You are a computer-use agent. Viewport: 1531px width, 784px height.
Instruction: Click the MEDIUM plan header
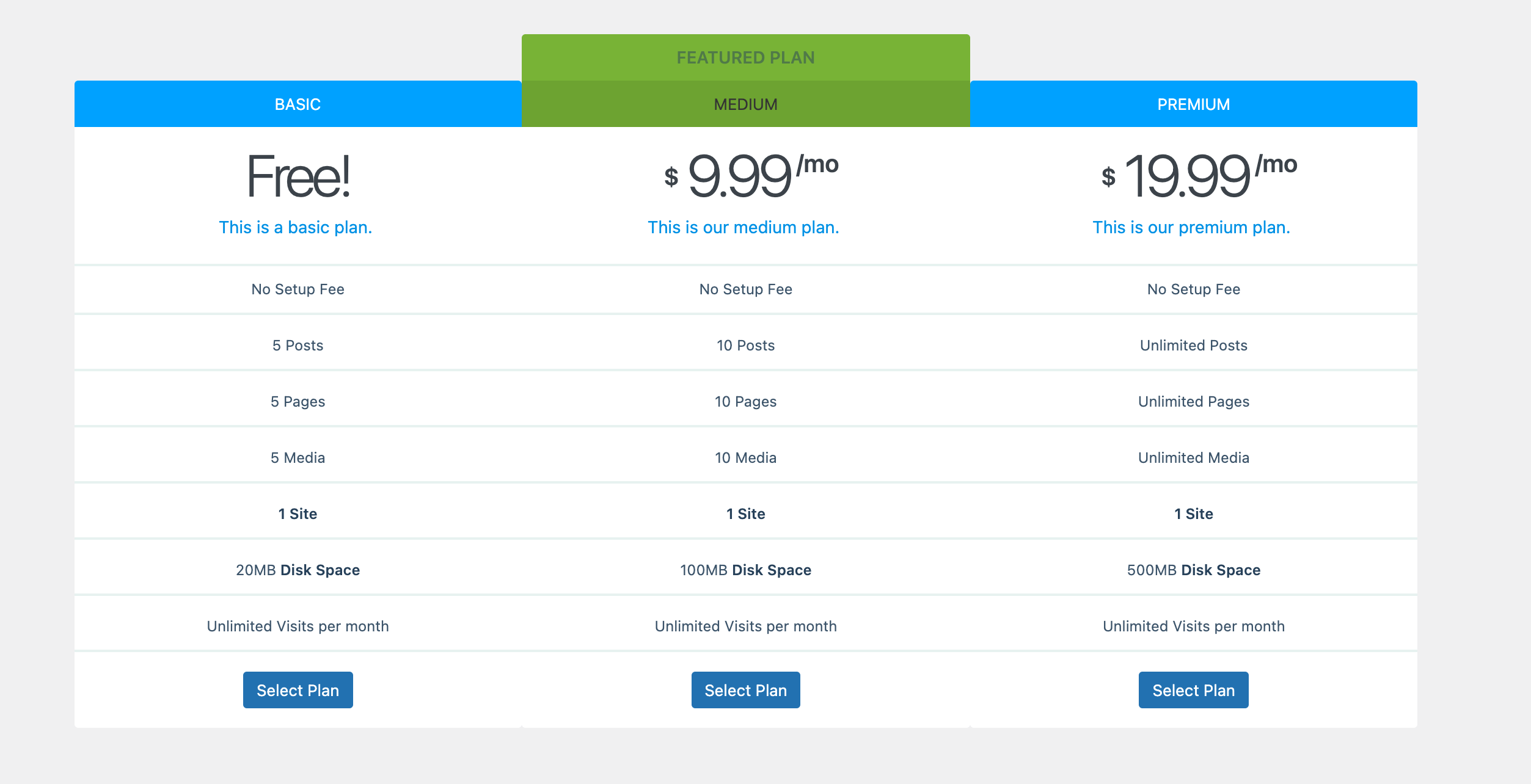746,104
